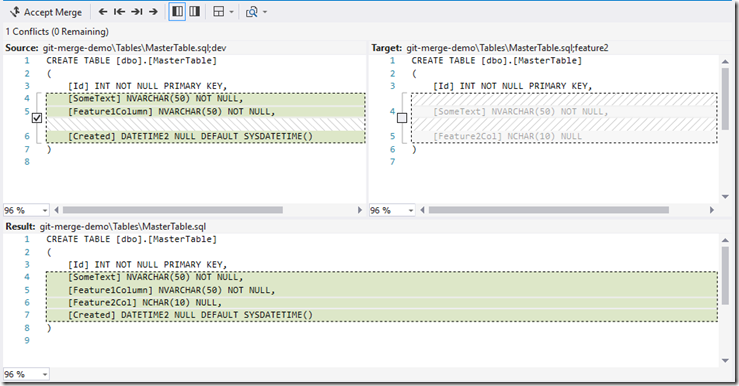Click Target pane scroll-left arrow
The width and height of the screenshot is (739, 386).
click(422, 210)
